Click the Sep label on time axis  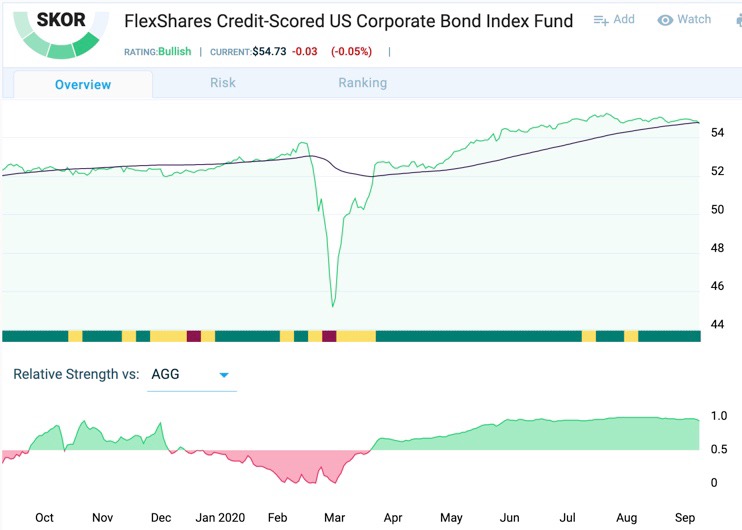[x=685, y=517]
